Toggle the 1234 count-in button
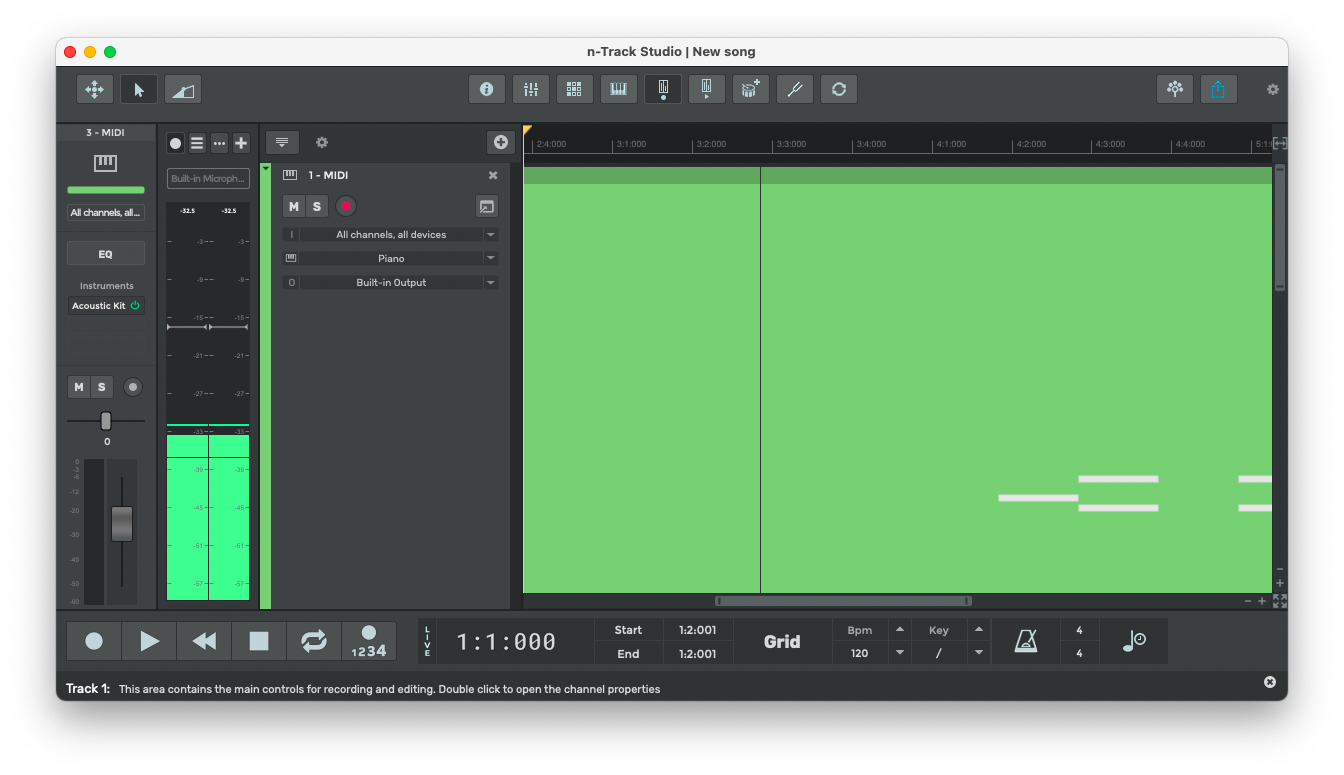The height and width of the screenshot is (775, 1344). pos(369,641)
